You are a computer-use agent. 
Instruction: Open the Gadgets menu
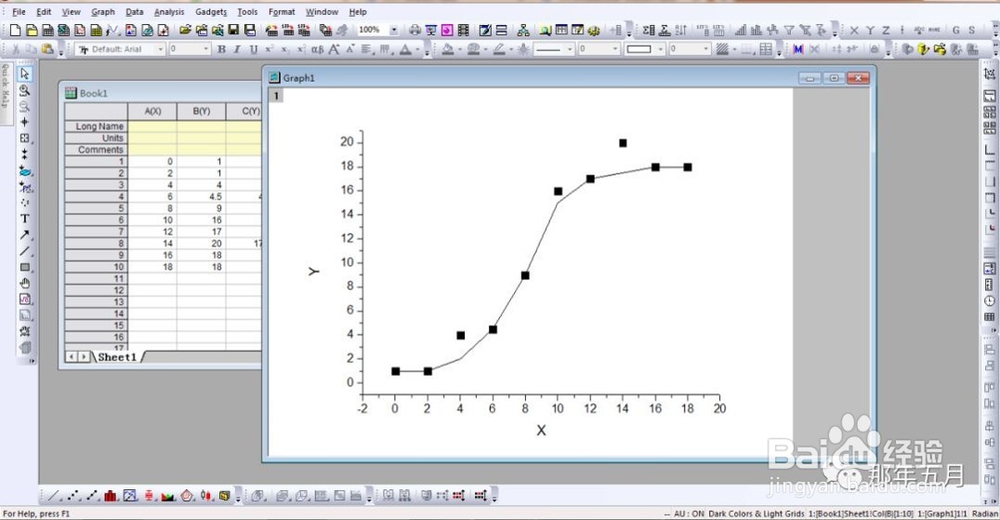(x=211, y=11)
